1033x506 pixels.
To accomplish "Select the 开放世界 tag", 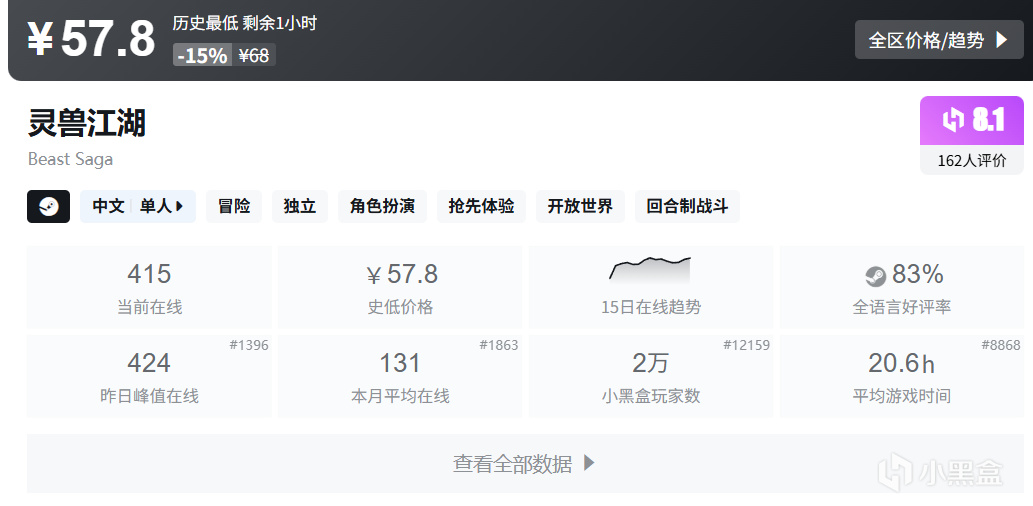I will point(580,206).
